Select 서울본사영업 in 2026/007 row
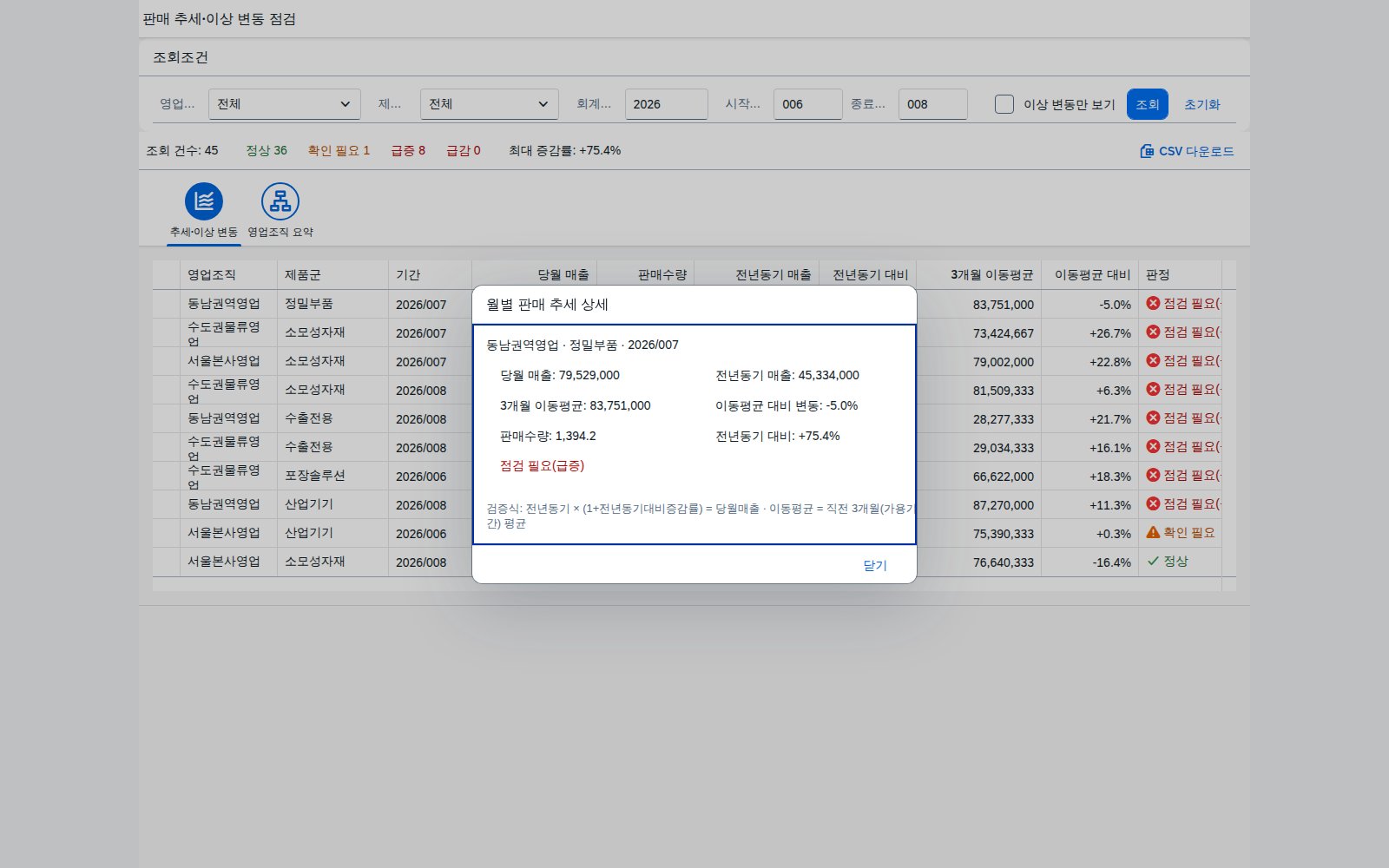The image size is (1389, 868). (x=229, y=362)
